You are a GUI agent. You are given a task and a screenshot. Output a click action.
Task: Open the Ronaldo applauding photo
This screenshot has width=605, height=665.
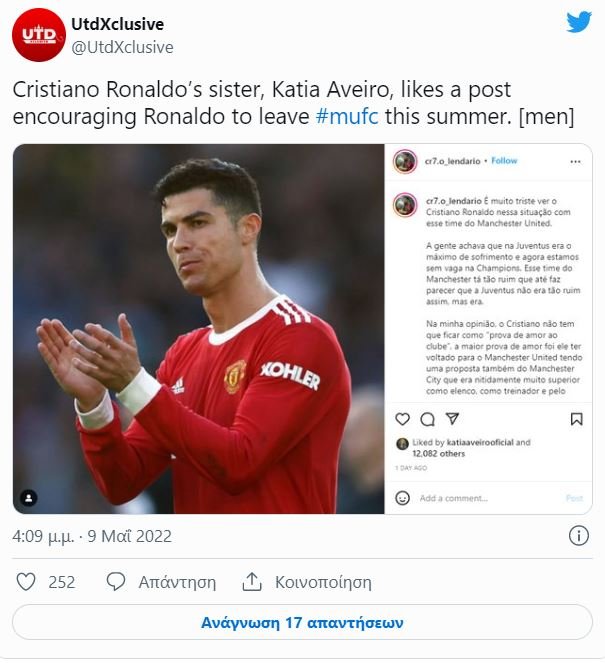tap(198, 328)
